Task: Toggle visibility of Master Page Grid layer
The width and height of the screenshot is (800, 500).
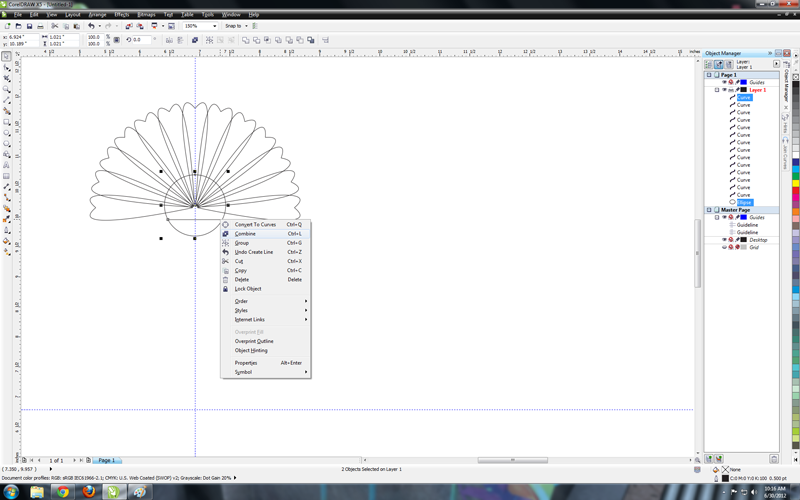Action: [x=725, y=247]
